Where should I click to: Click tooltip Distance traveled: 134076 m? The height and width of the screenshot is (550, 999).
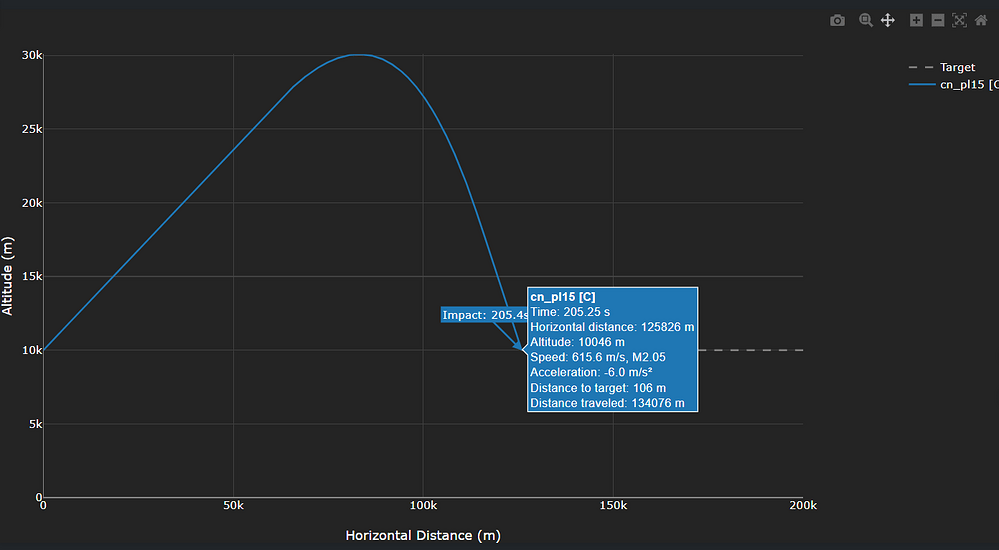607,403
